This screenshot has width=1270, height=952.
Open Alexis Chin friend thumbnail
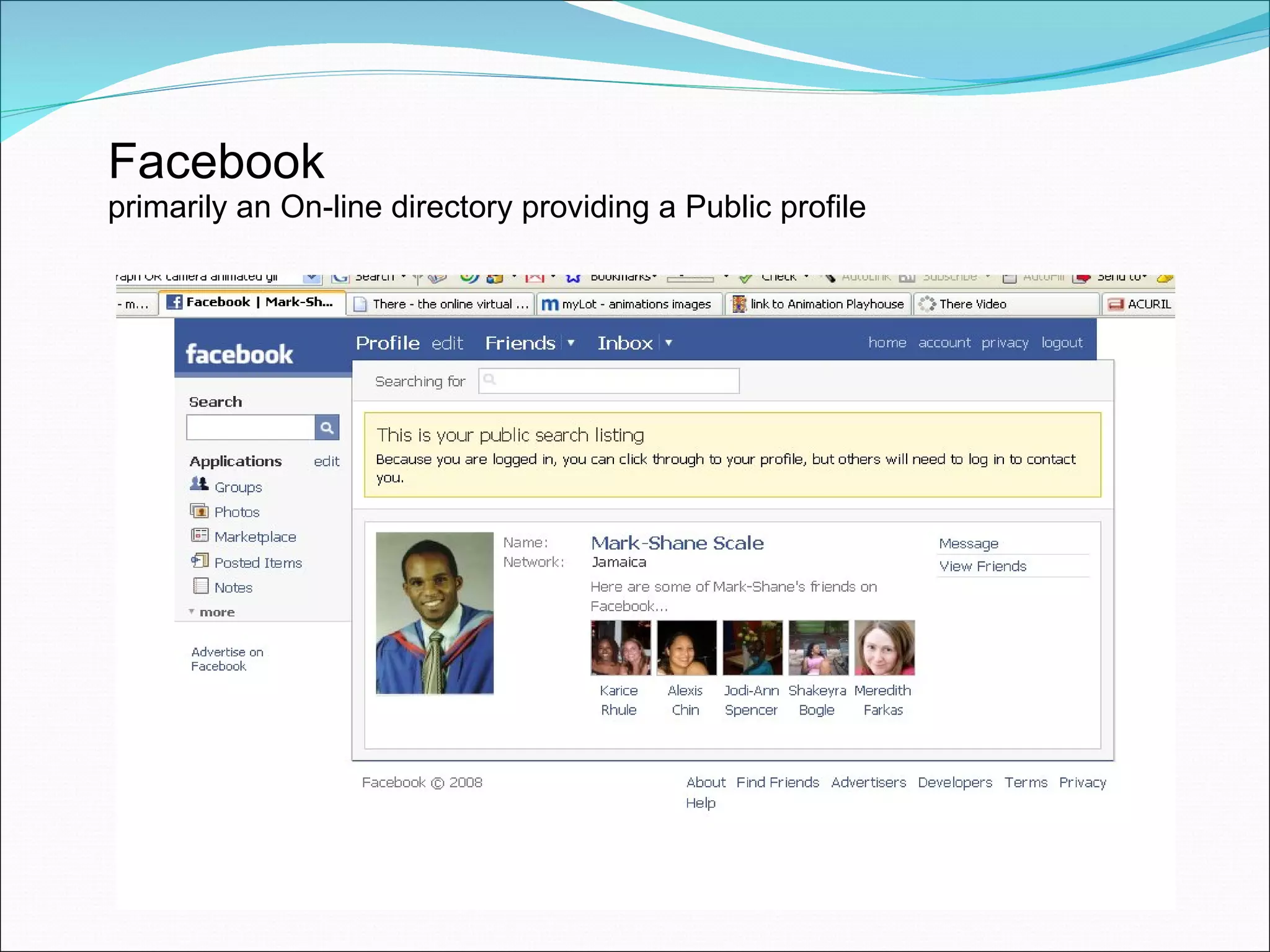click(x=686, y=648)
